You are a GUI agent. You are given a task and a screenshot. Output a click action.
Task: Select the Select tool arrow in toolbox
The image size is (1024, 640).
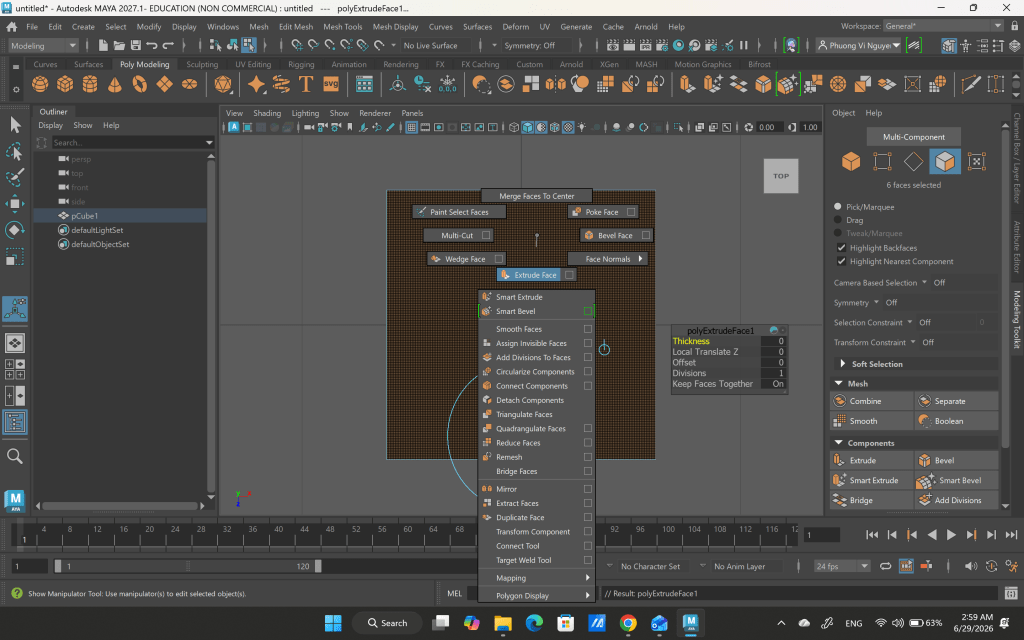[15, 125]
